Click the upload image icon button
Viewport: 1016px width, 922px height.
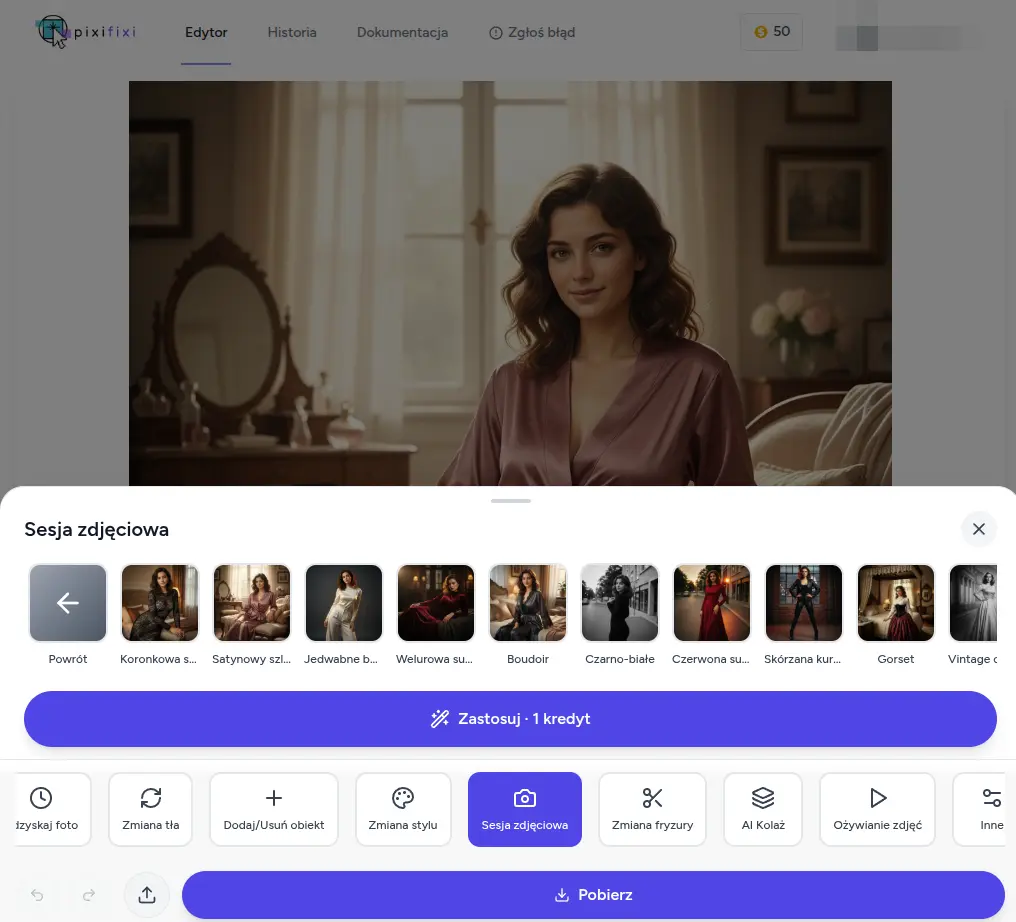(147, 895)
